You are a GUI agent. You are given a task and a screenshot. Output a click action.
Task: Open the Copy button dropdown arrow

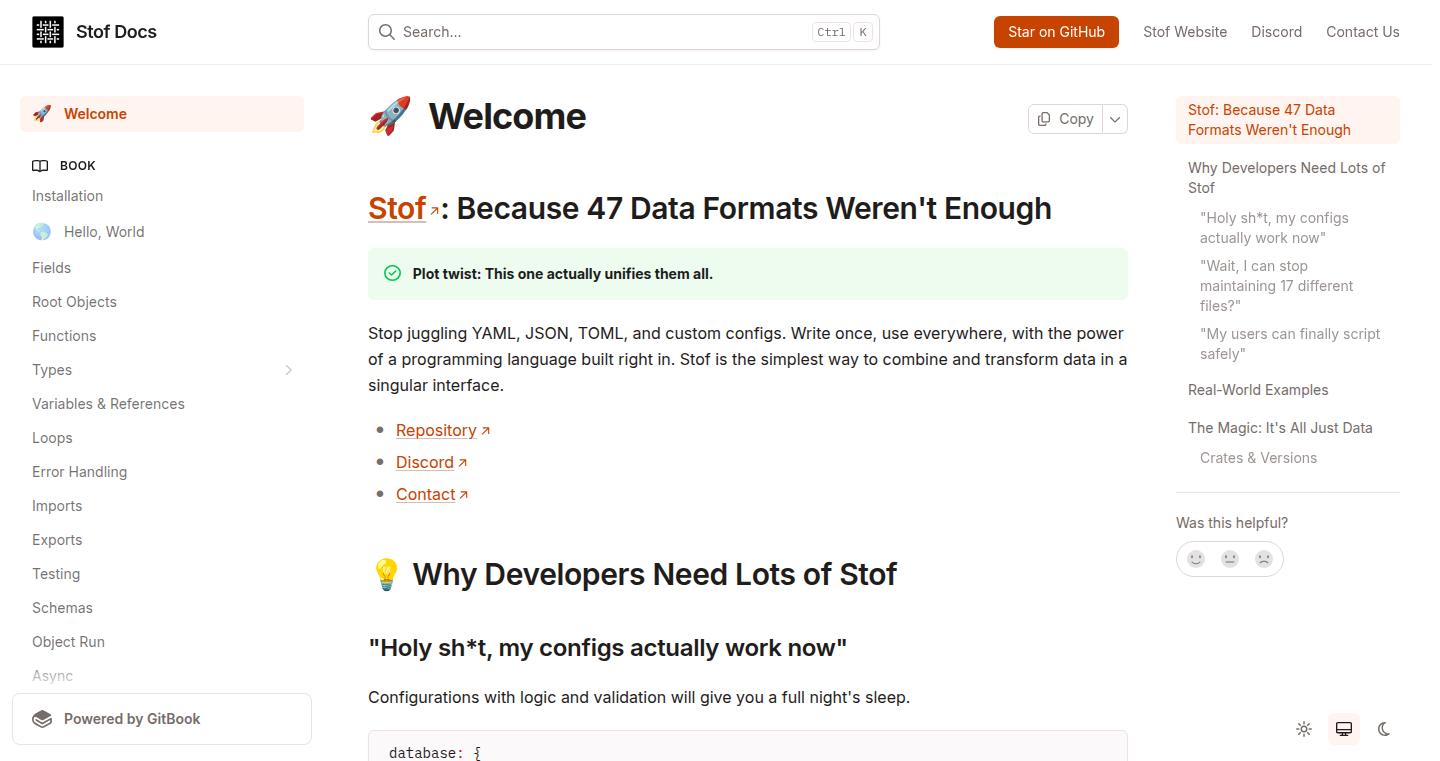1115,119
